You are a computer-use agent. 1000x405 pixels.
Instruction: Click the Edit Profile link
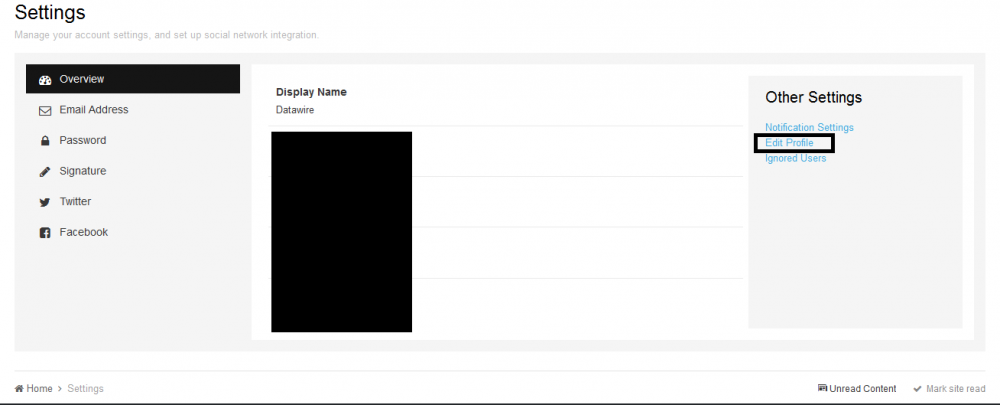pos(790,143)
